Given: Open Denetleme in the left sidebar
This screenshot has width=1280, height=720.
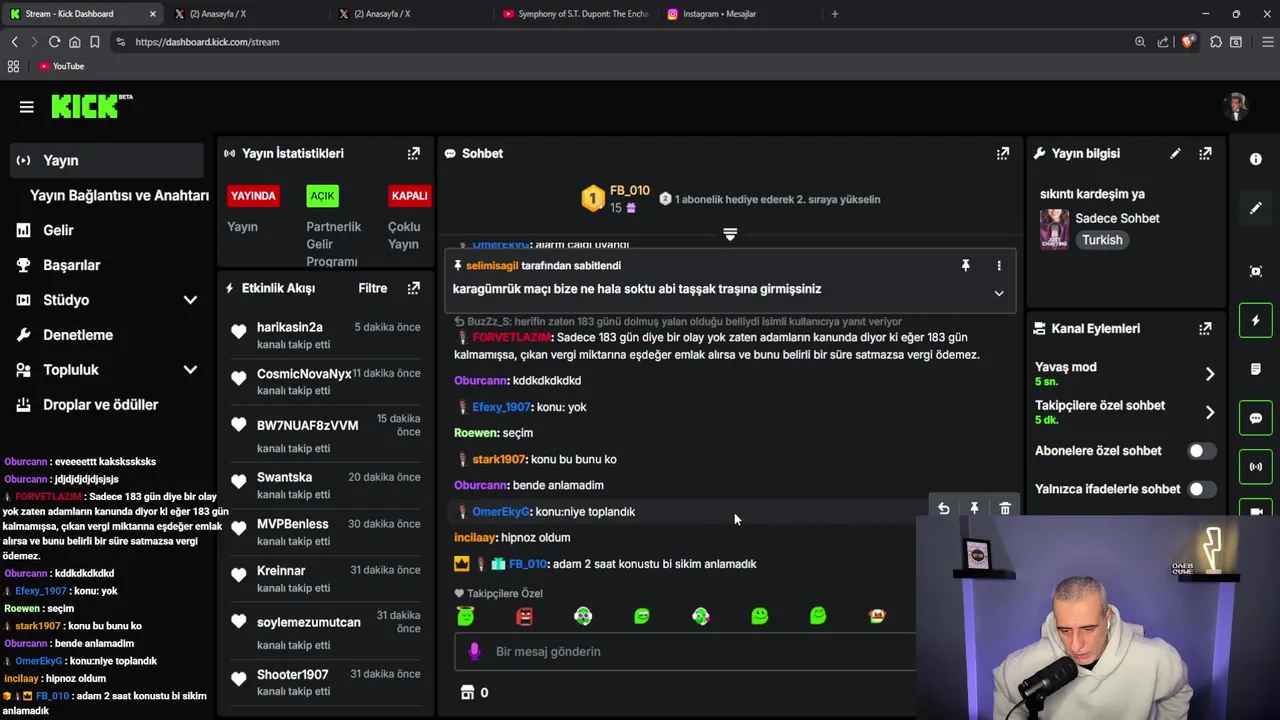Looking at the screenshot, I should point(78,335).
